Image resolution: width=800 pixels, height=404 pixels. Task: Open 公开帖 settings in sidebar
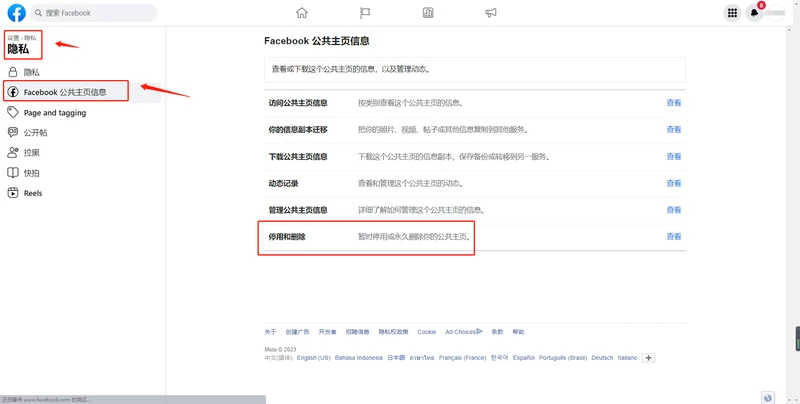(x=82, y=133)
